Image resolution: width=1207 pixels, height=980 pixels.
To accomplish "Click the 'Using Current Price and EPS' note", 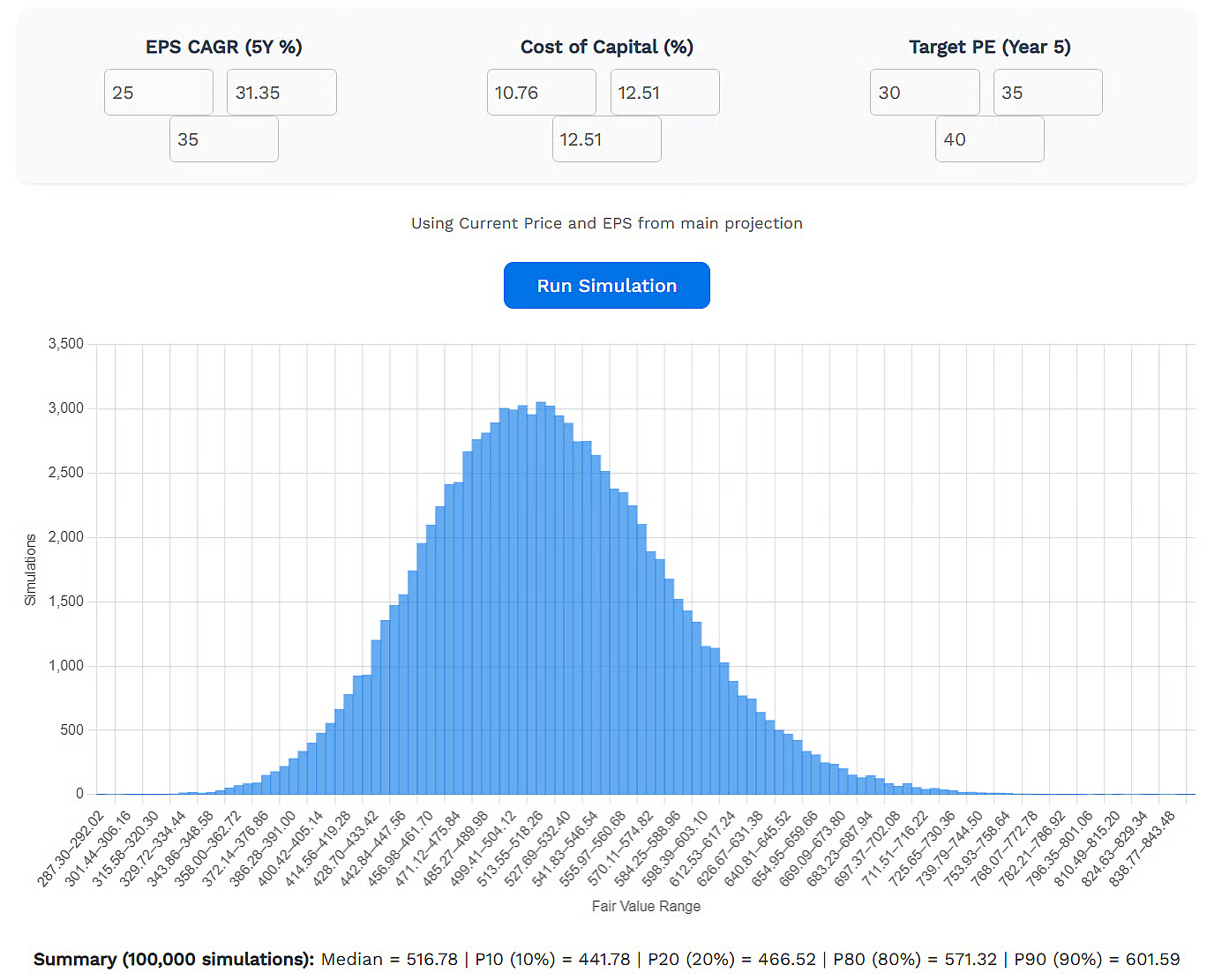I will [x=606, y=223].
